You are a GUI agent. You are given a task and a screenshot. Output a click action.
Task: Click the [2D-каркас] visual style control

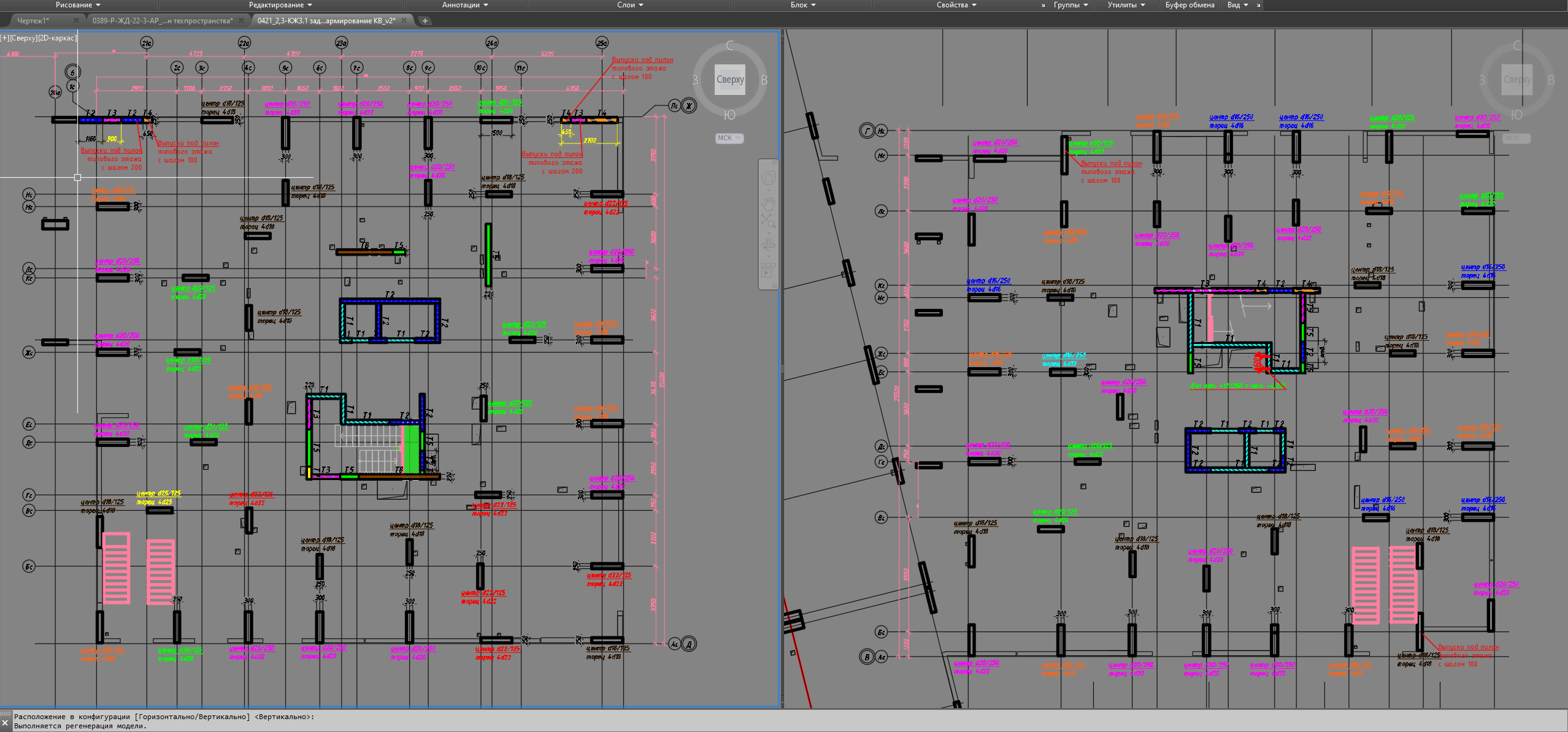tap(57, 38)
